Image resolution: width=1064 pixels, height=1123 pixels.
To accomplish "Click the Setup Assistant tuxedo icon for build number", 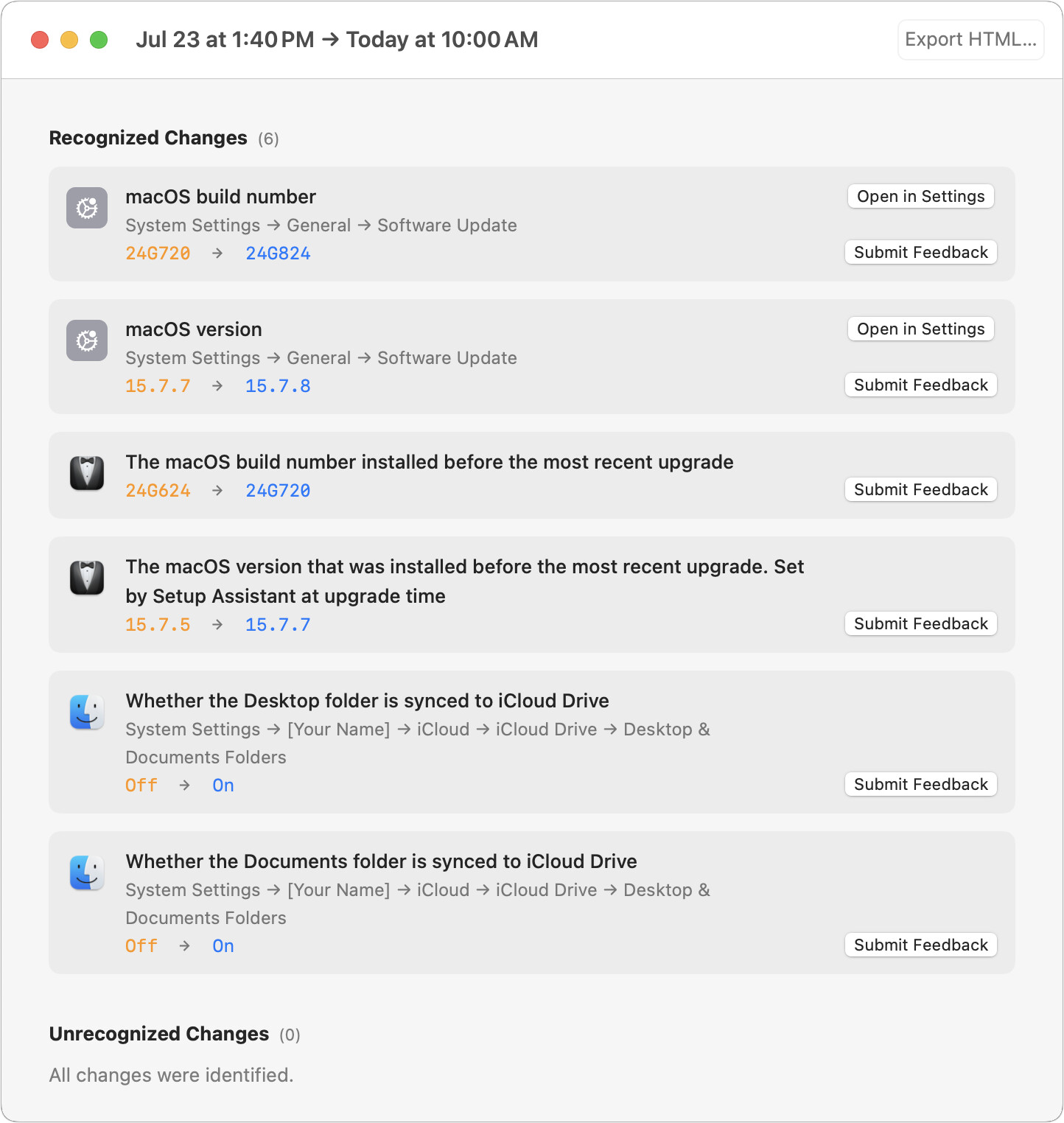I will (x=87, y=473).
